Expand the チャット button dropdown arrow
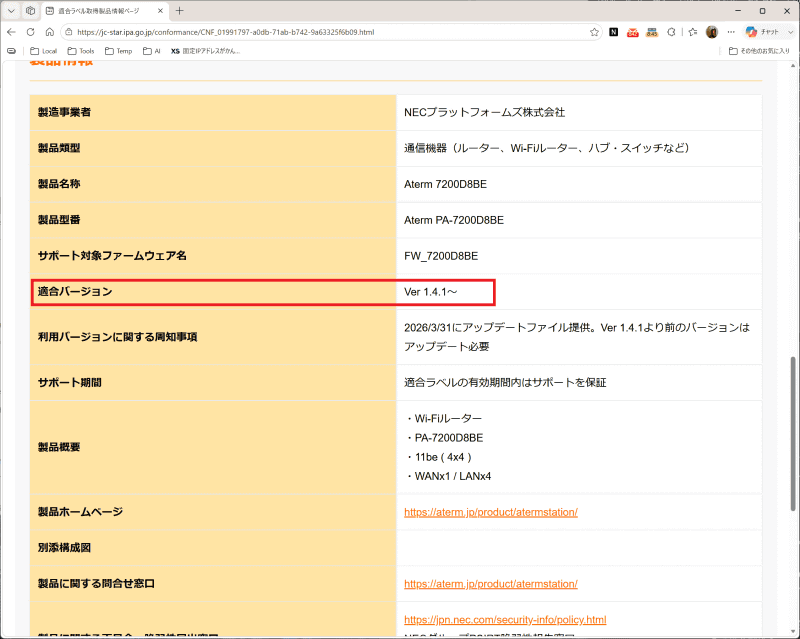 (x=790, y=32)
